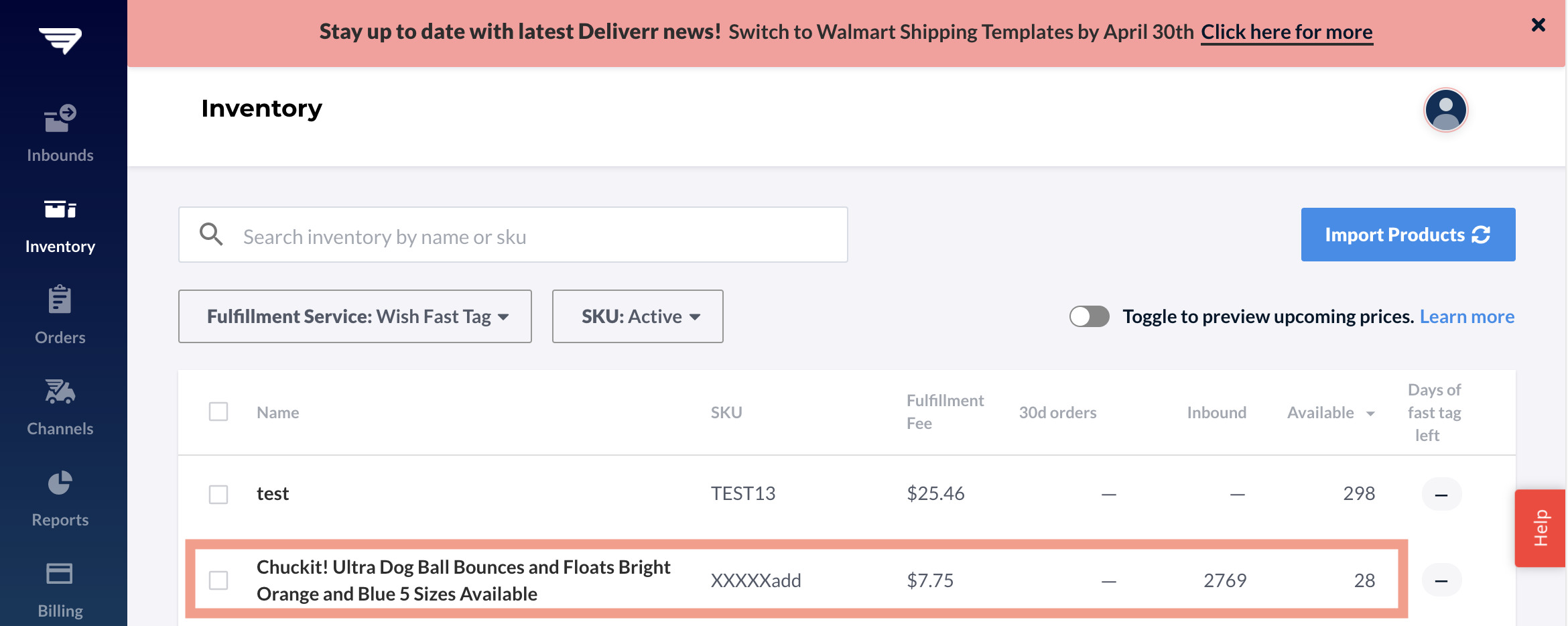The width and height of the screenshot is (1568, 626).
Task: Go to Channels truck icon
Action: click(x=60, y=391)
